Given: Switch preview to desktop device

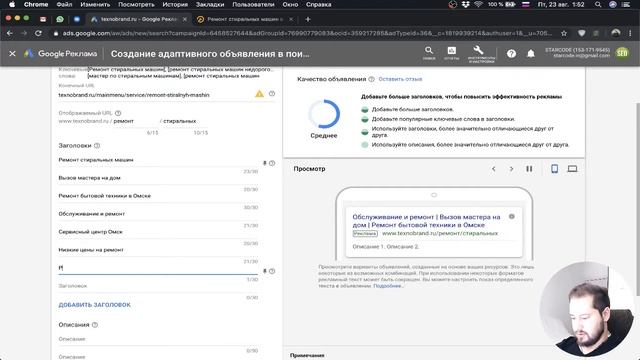Looking at the screenshot, I should click(x=572, y=169).
